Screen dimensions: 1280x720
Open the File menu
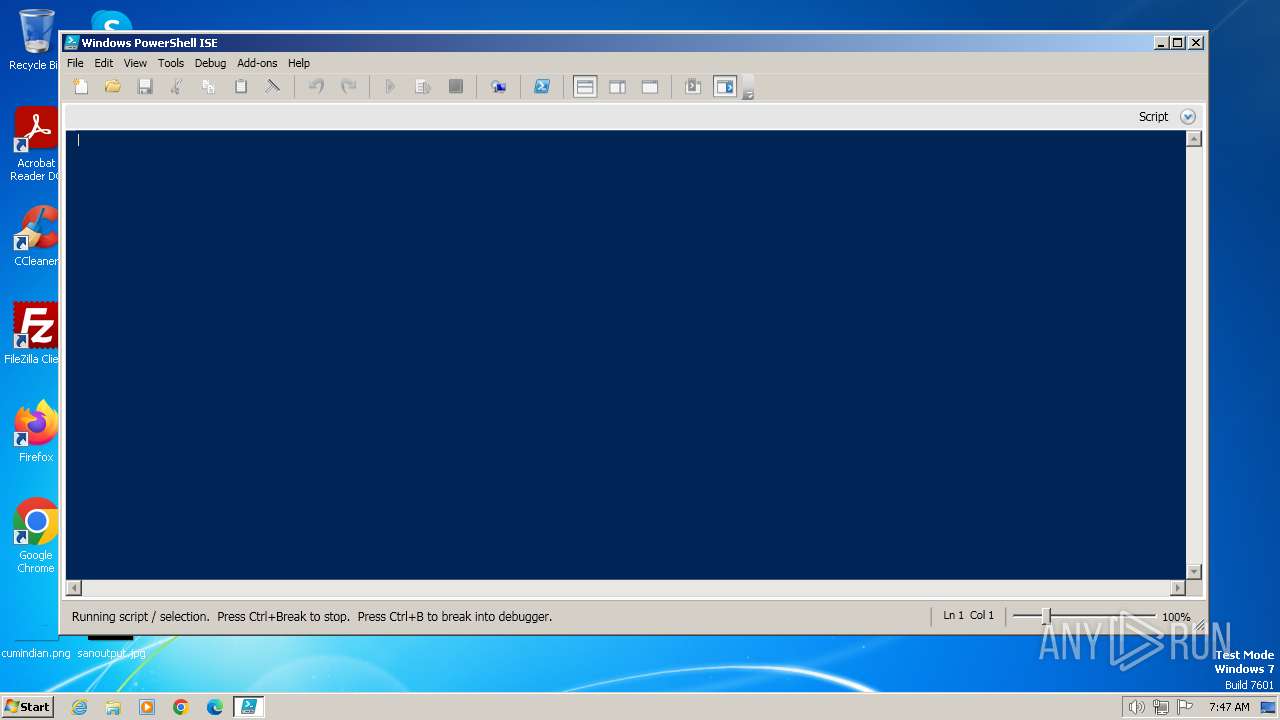click(75, 63)
